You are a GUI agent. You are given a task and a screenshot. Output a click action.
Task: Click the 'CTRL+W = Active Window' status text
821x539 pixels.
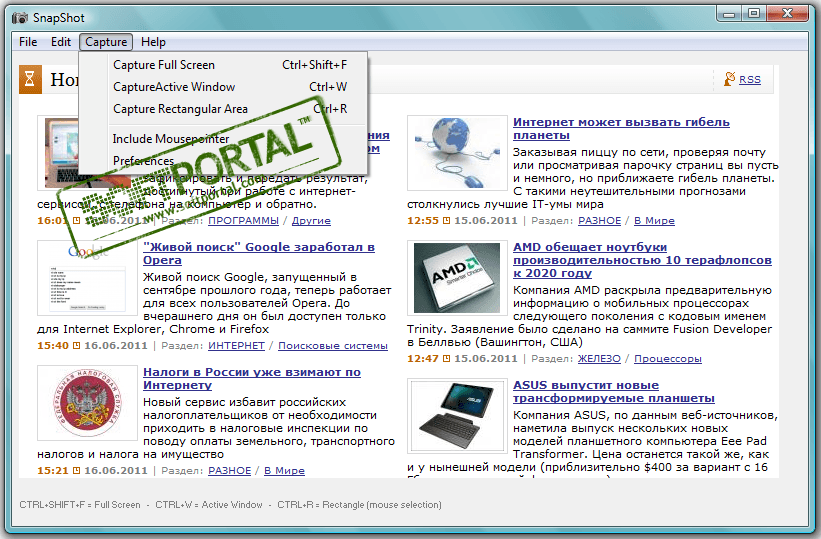pyautogui.click(x=209, y=505)
